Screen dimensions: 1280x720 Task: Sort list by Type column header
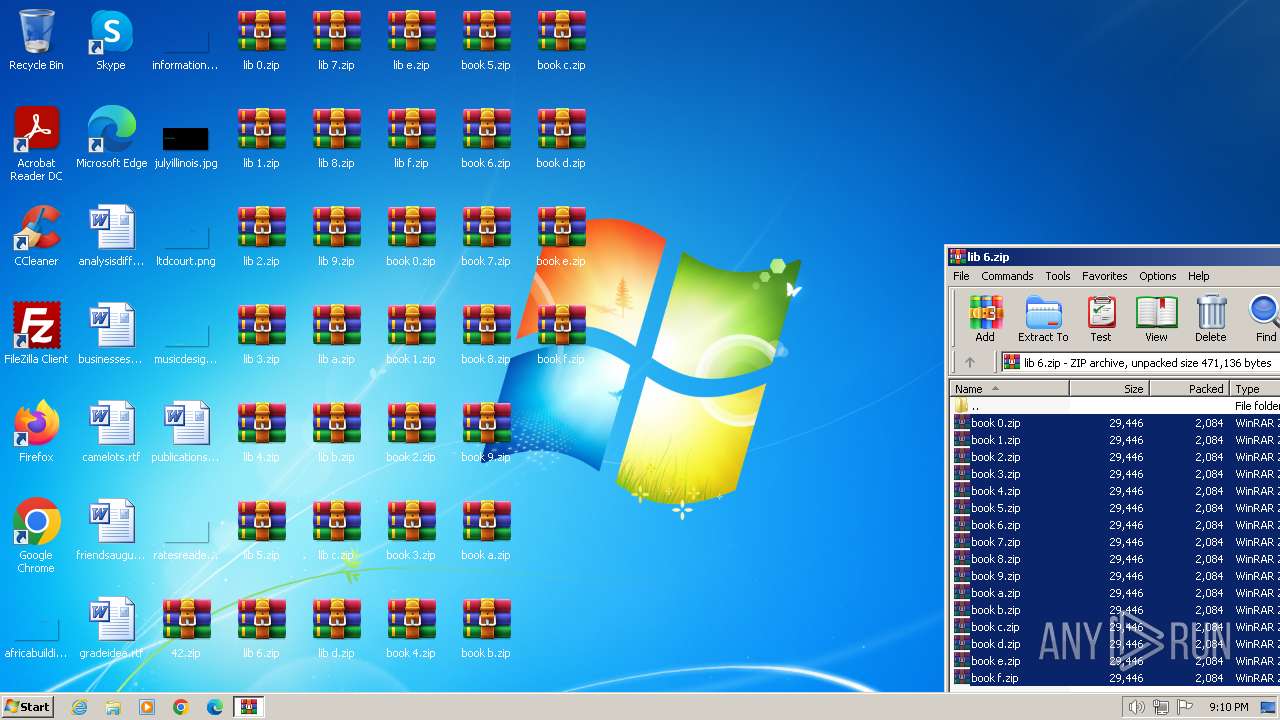(x=1255, y=389)
